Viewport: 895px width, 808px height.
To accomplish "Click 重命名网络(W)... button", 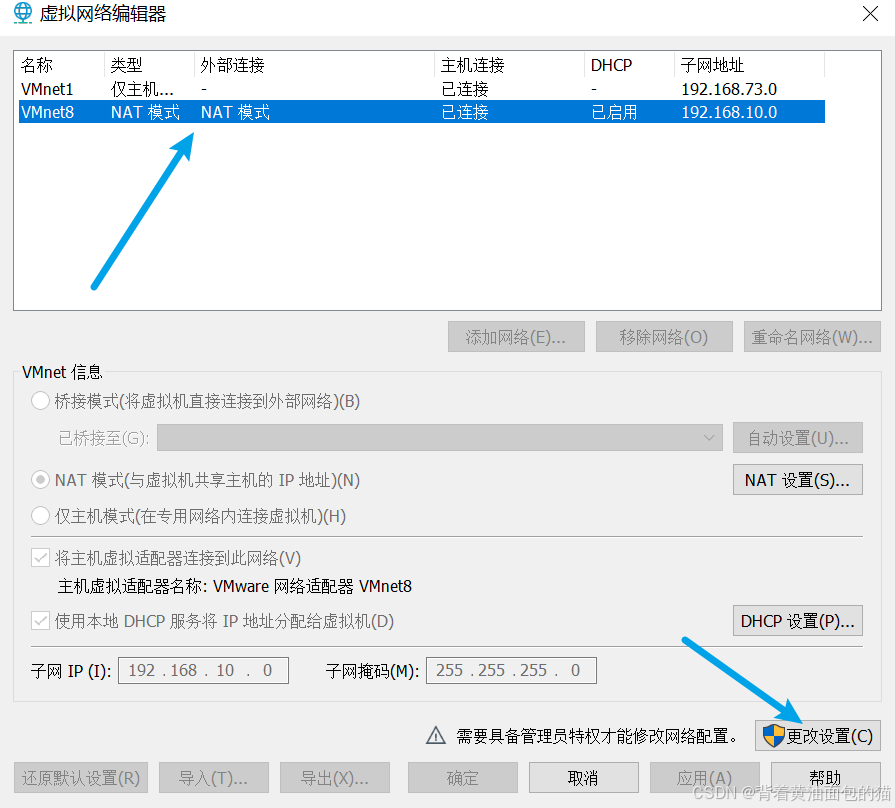I will (812, 337).
